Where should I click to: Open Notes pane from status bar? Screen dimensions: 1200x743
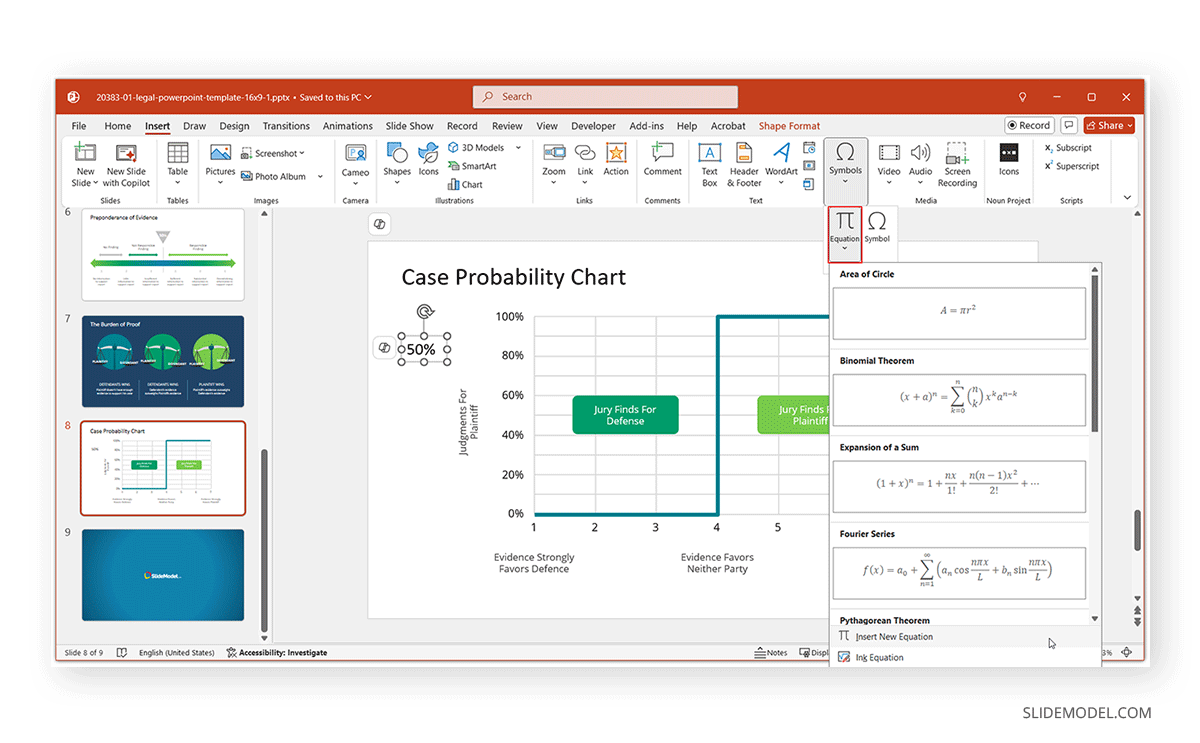tap(771, 653)
